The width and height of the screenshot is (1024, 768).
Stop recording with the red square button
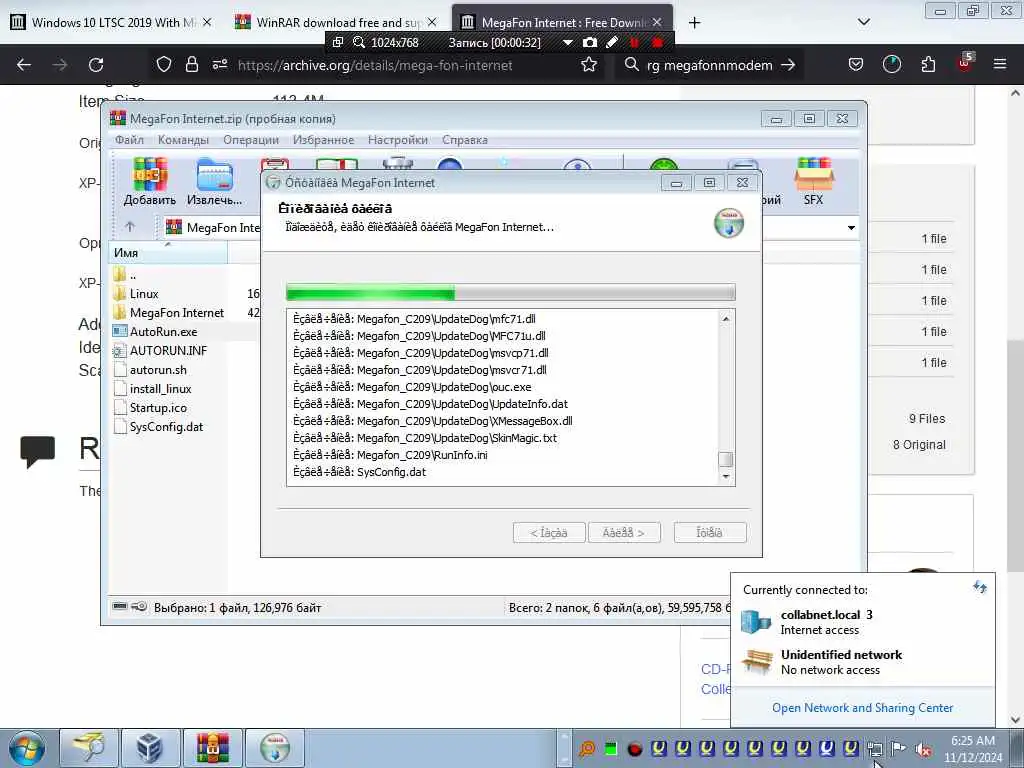tap(657, 42)
